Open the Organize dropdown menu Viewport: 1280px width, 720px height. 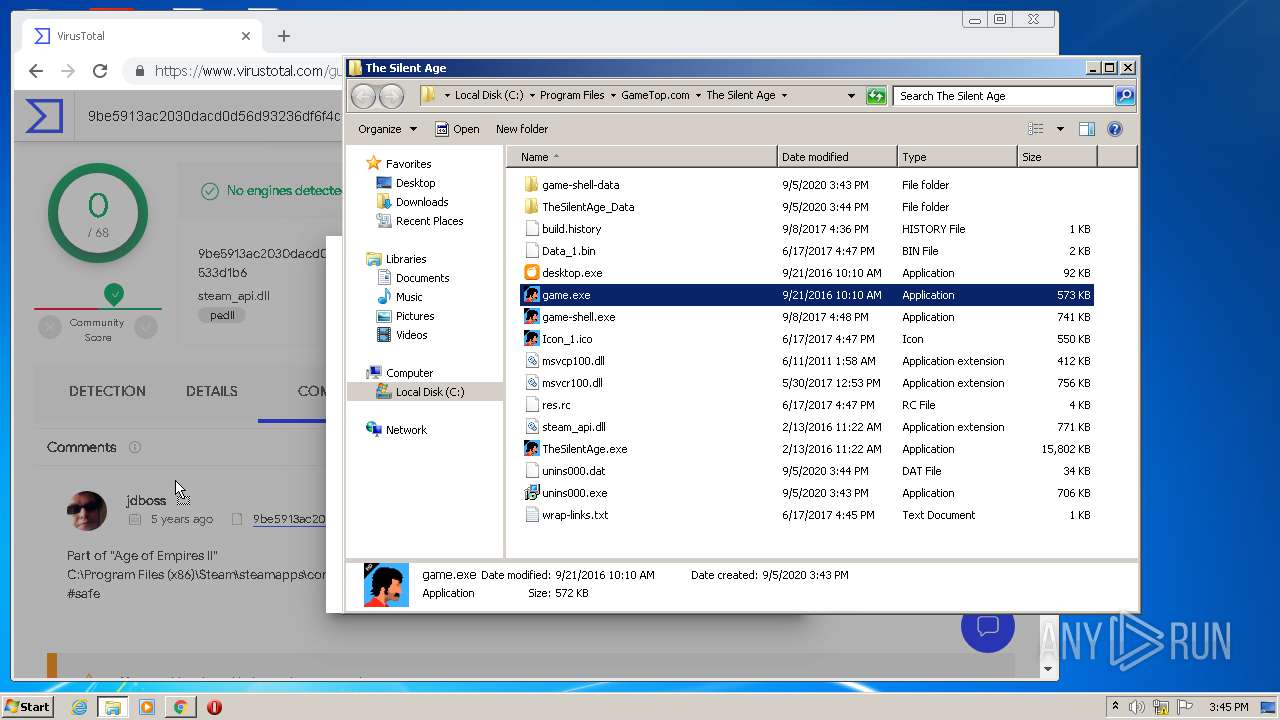click(388, 129)
